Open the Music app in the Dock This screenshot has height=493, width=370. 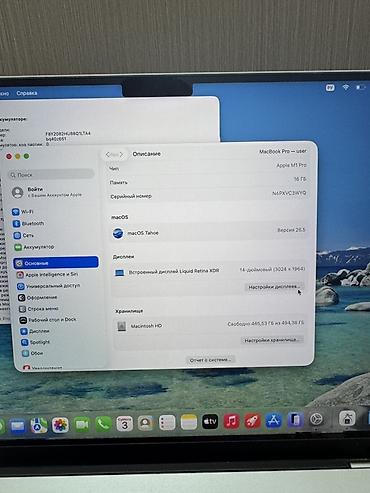[231, 421]
